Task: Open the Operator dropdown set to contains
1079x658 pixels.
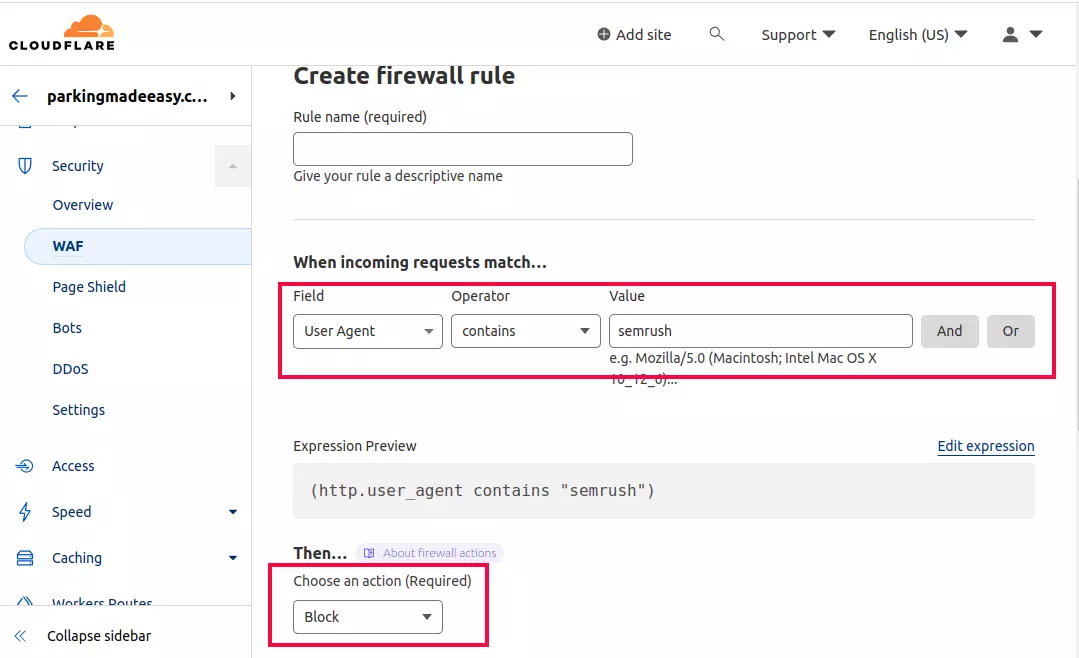Action: [525, 331]
